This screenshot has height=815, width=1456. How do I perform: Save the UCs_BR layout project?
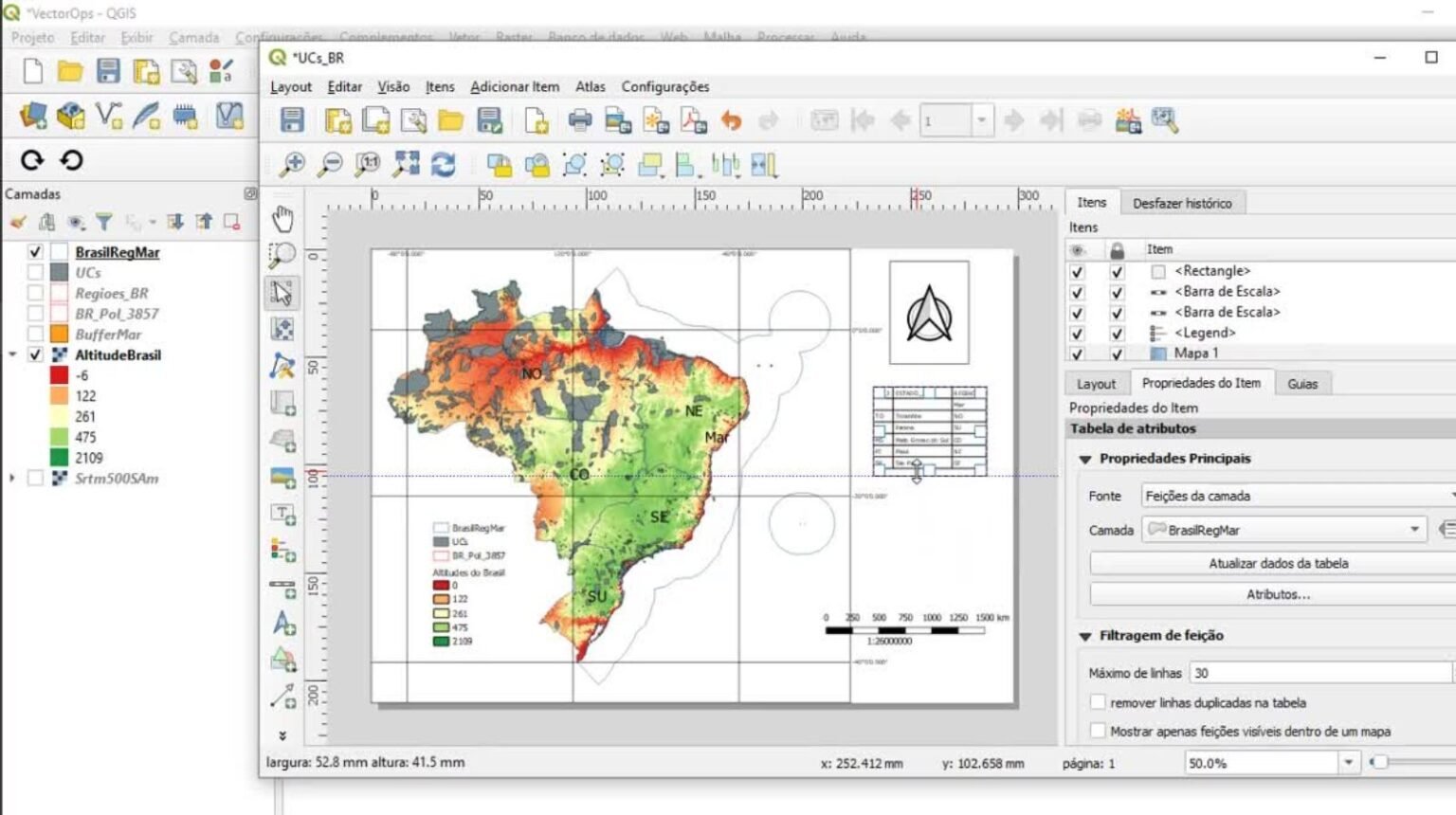click(x=292, y=120)
